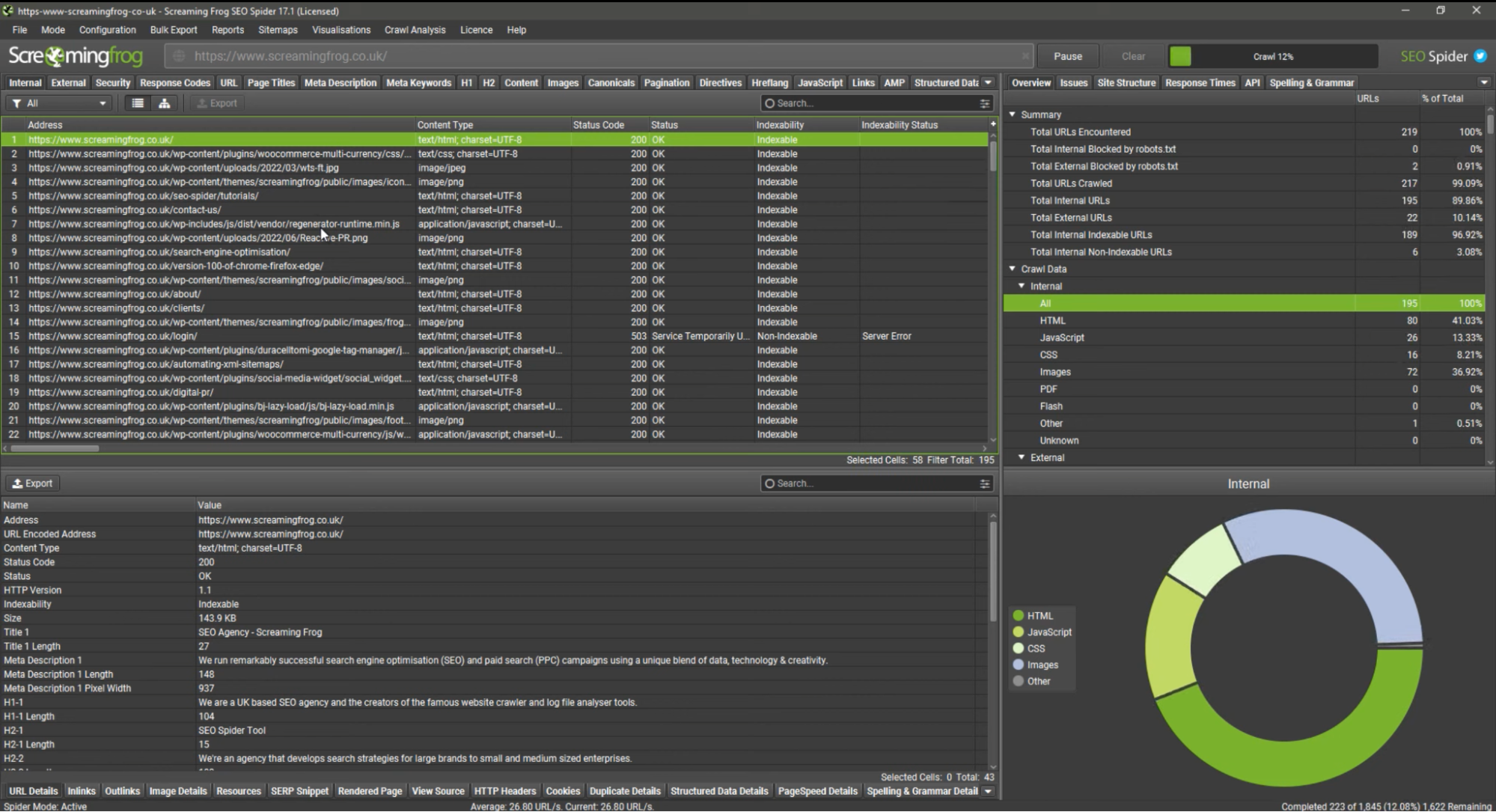Click row 15 status 503 Server Error

(x=500, y=336)
